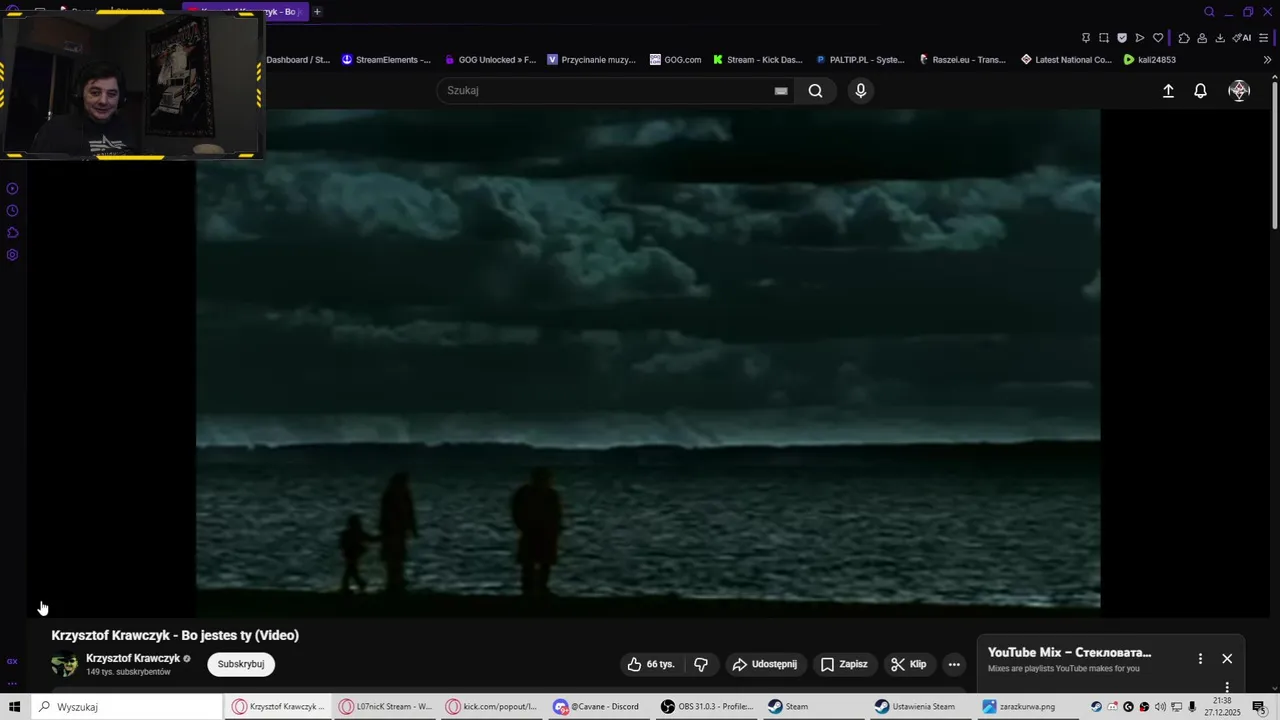Start voice search with the microphone icon
This screenshot has height=720, width=1280.
coord(861,91)
